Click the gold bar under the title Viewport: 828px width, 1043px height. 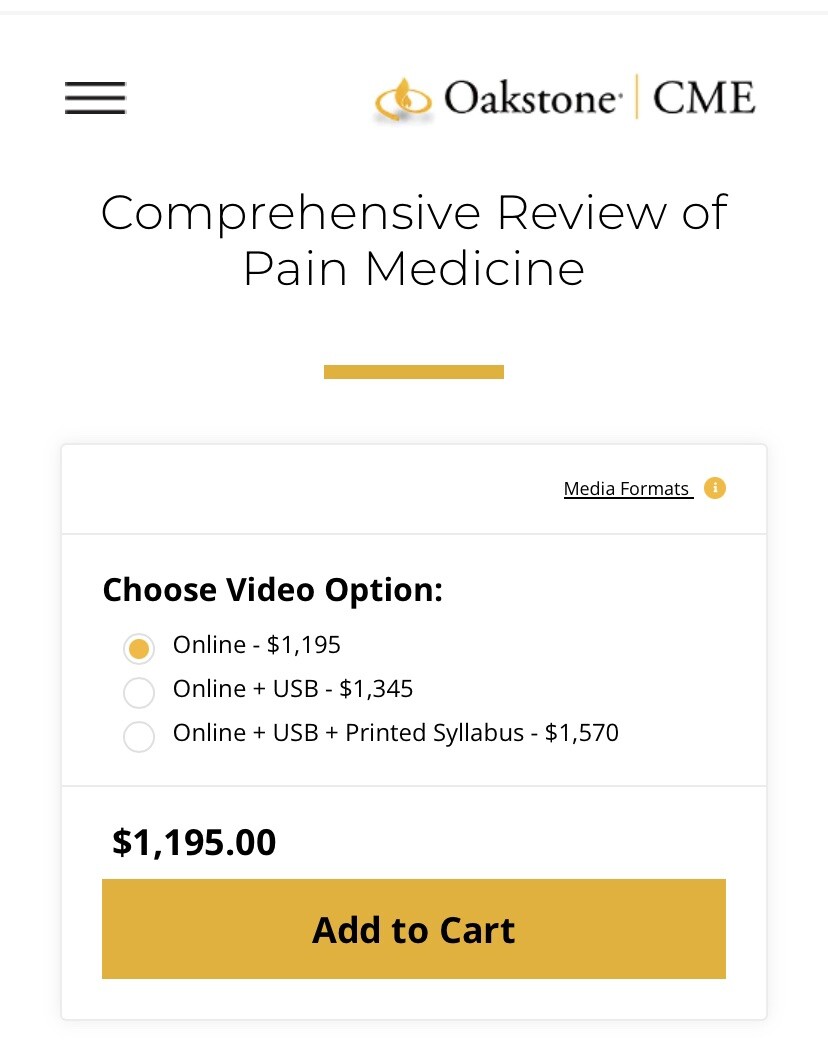coord(414,372)
